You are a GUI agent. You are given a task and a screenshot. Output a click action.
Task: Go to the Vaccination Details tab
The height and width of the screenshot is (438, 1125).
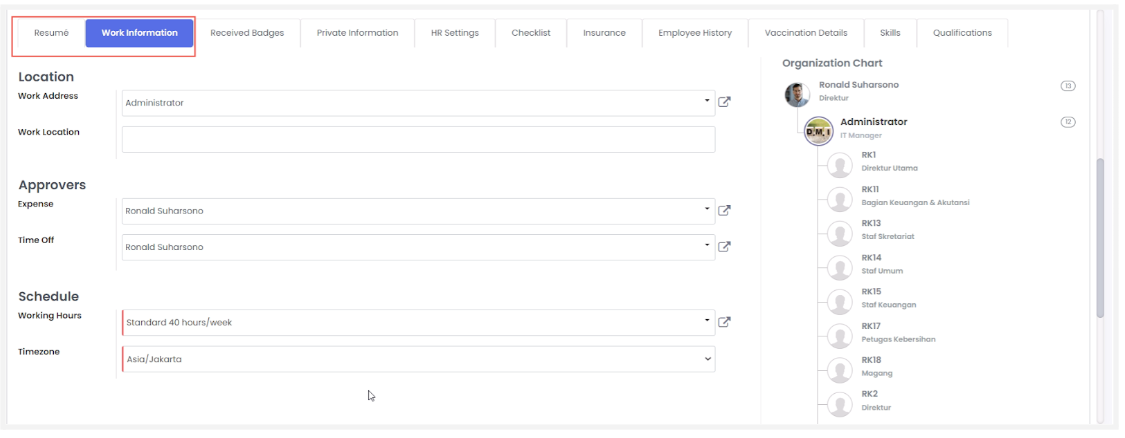(x=805, y=33)
